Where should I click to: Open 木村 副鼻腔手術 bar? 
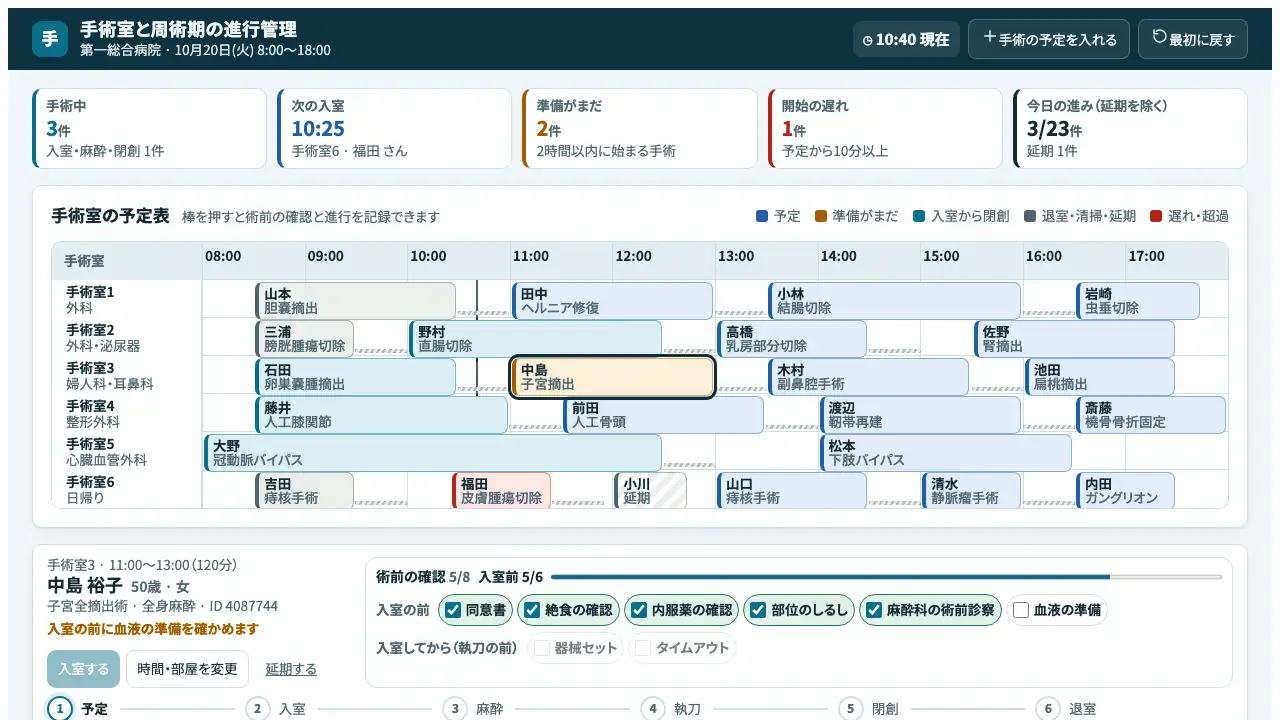(868, 377)
